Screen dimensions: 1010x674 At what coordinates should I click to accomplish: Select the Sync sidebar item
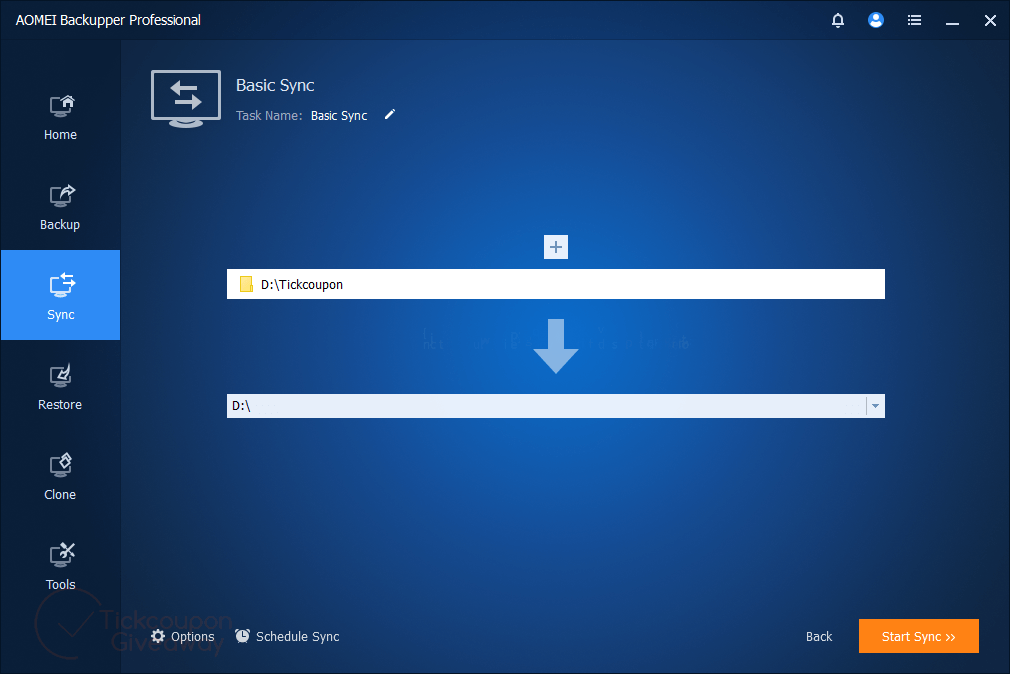60,295
